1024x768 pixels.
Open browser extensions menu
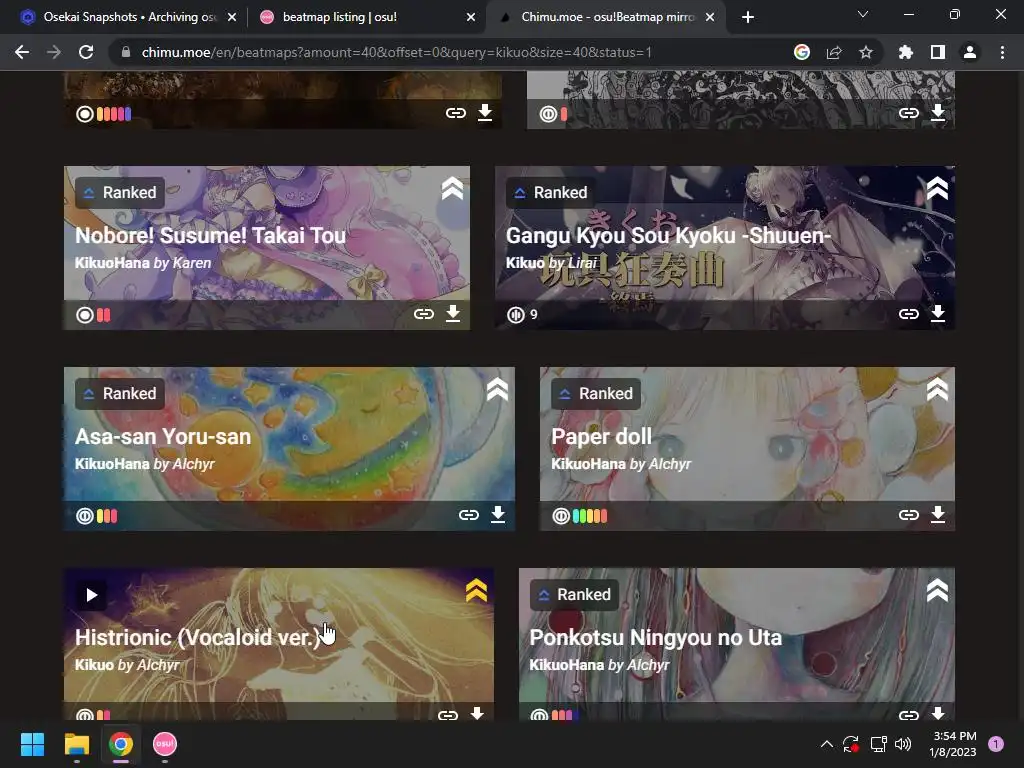pos(906,52)
